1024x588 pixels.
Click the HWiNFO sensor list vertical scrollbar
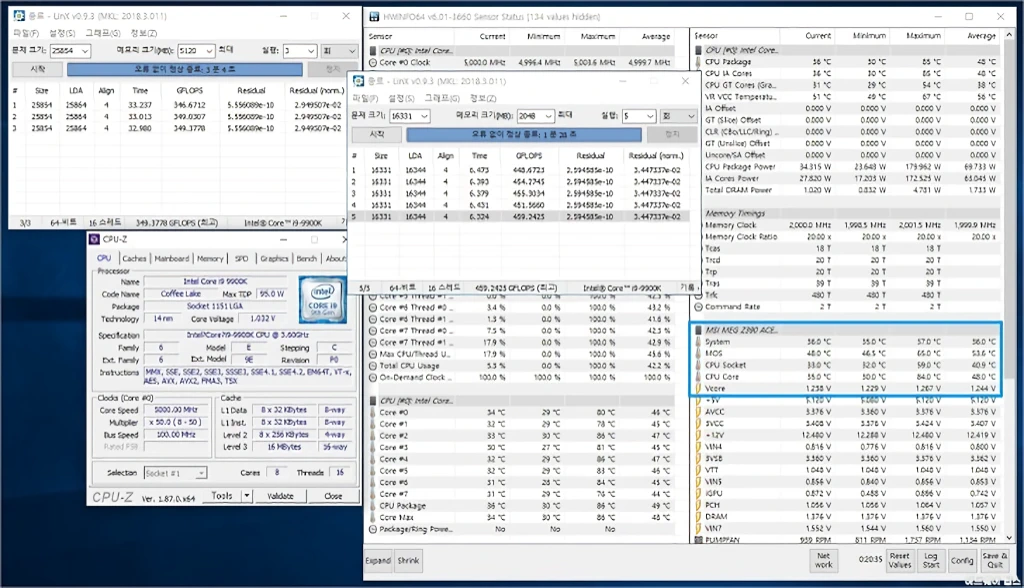[x=1009, y=286]
